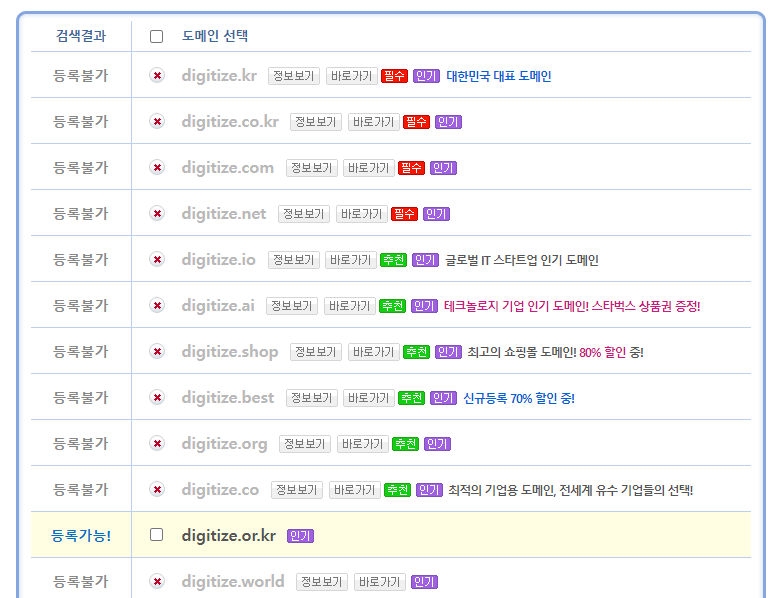The width and height of the screenshot is (784, 598).
Task: Open 정보보기 for digitize.shop
Action: coord(316,352)
